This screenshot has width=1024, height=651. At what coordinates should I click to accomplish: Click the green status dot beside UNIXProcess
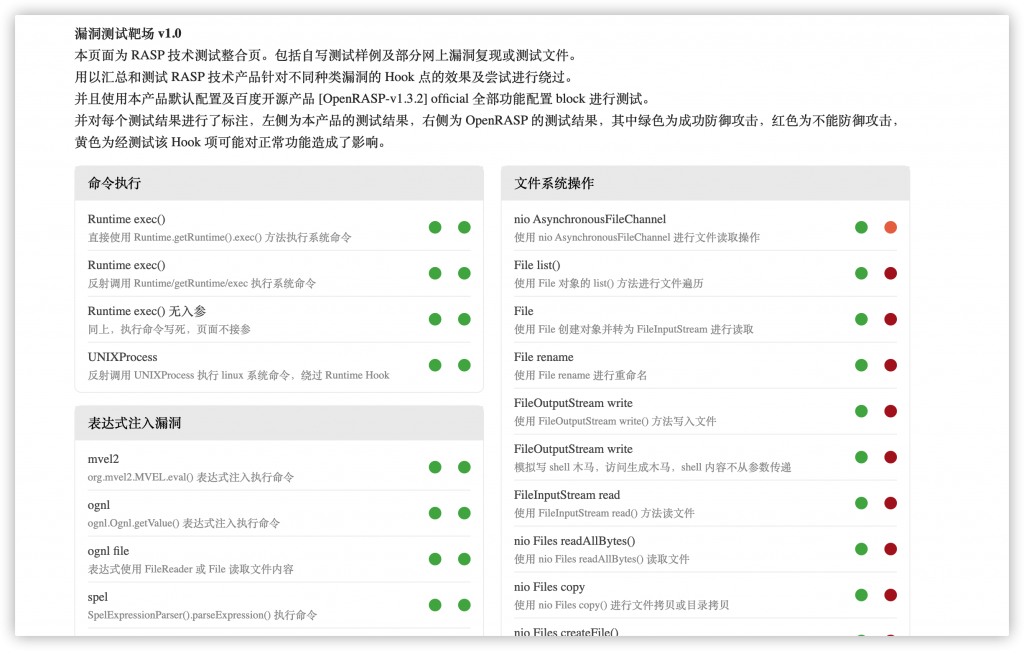click(x=435, y=365)
